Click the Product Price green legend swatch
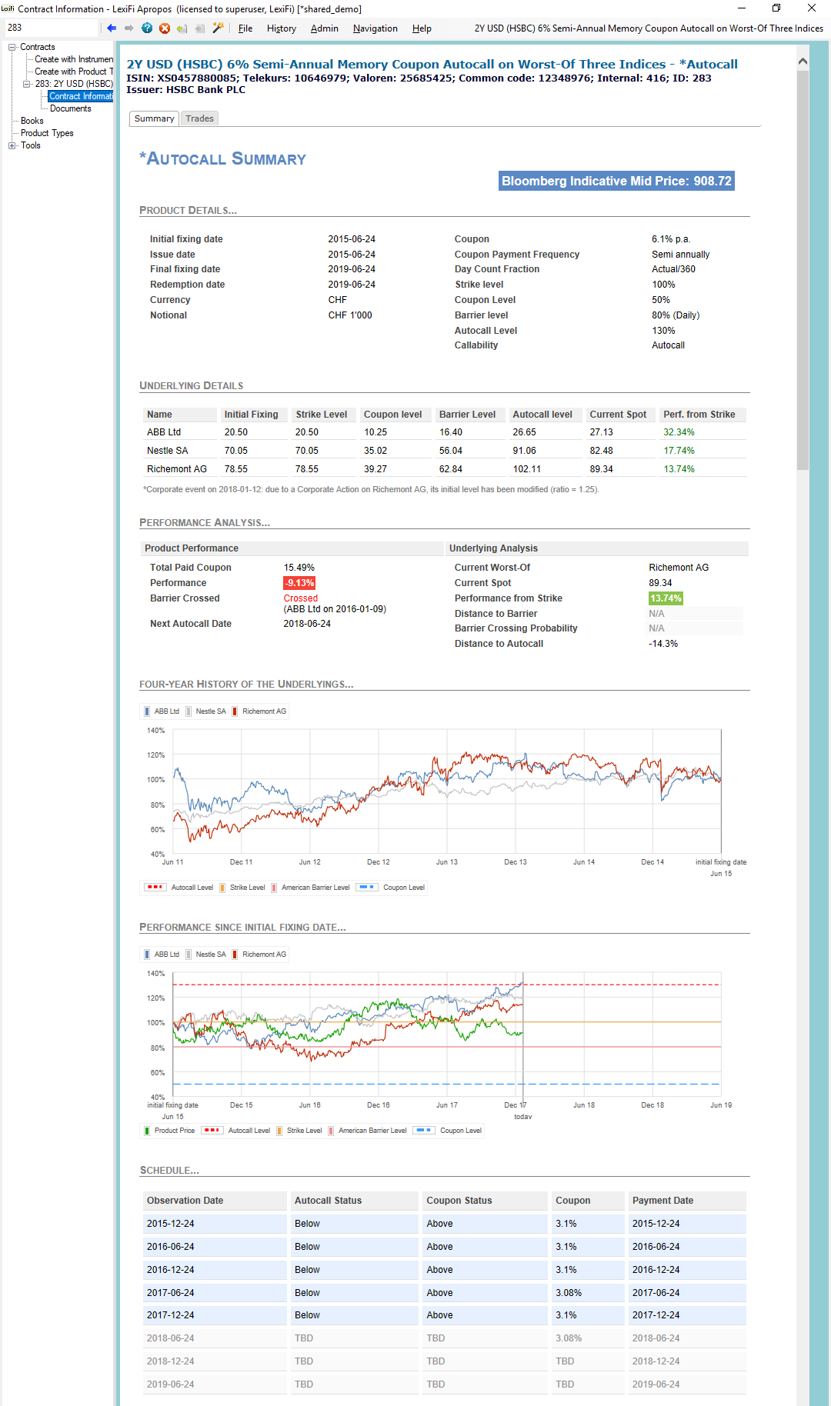831x1406 pixels. [x=148, y=1131]
